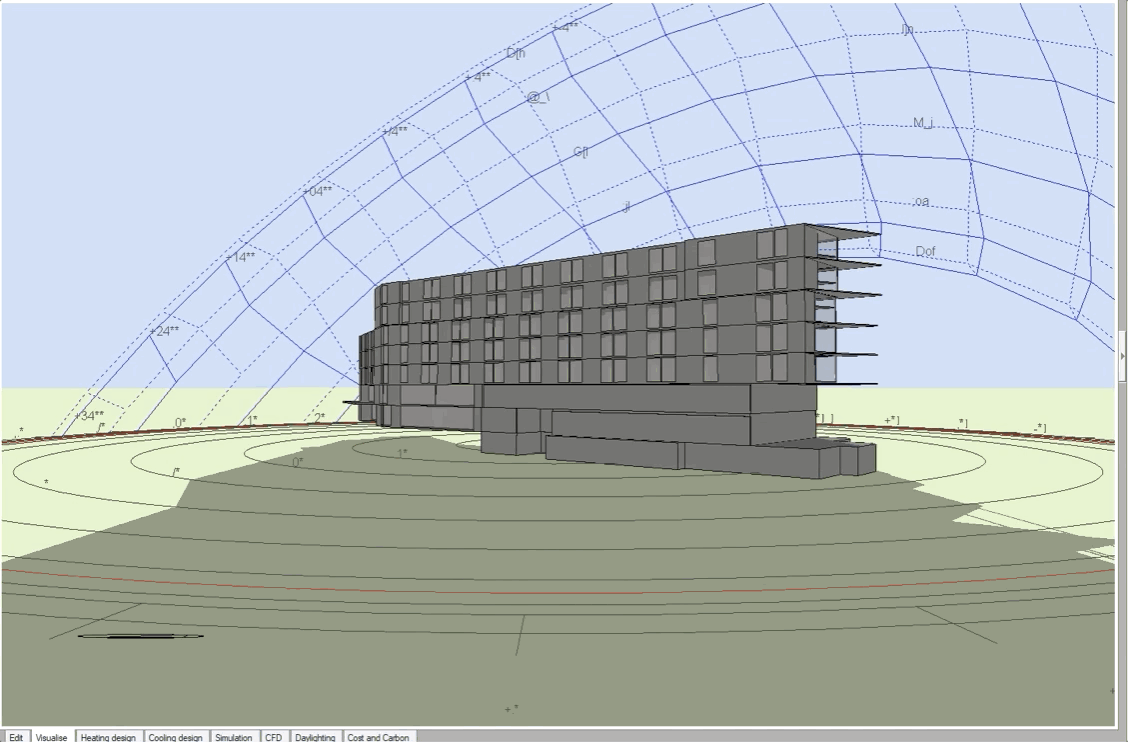
Task: Go to the Simulation tab
Action: [x=234, y=737]
